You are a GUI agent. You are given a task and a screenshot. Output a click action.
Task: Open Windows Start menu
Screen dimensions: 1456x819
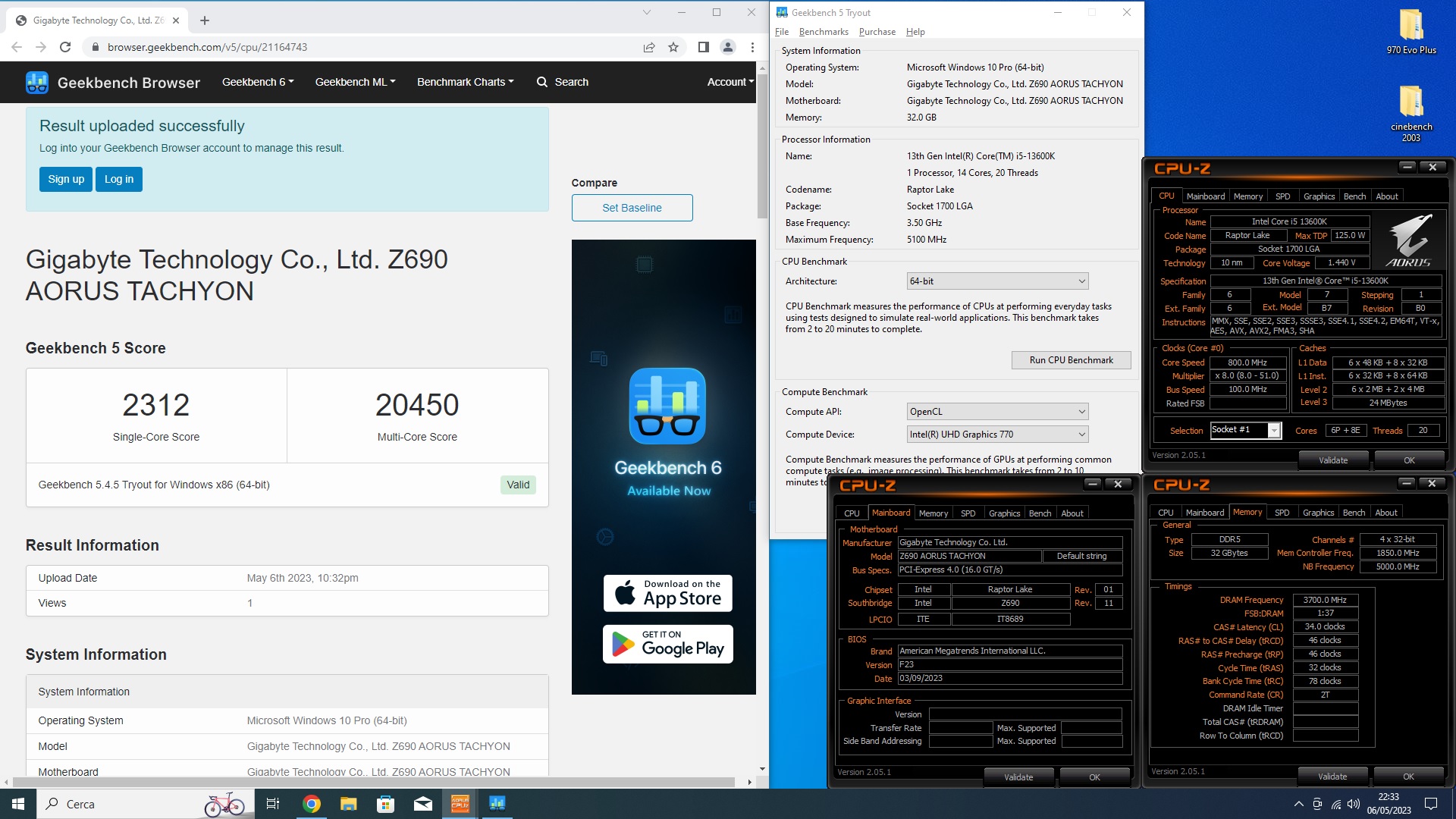click(18, 804)
